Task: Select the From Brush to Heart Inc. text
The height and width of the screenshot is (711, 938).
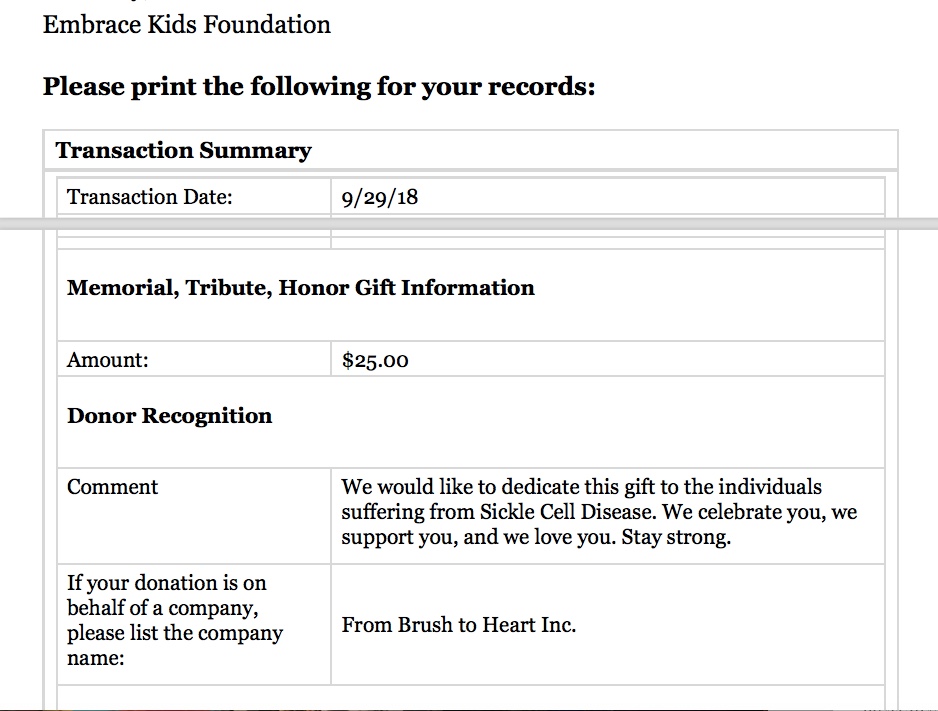Action: (458, 625)
